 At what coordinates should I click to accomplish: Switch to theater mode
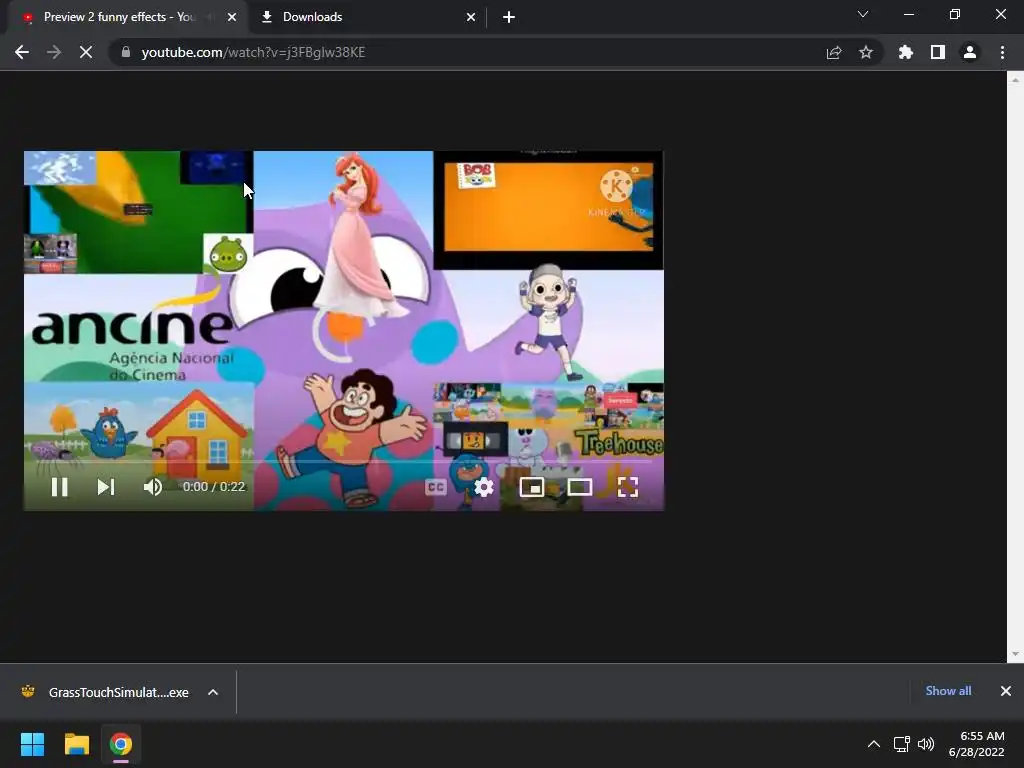click(579, 487)
